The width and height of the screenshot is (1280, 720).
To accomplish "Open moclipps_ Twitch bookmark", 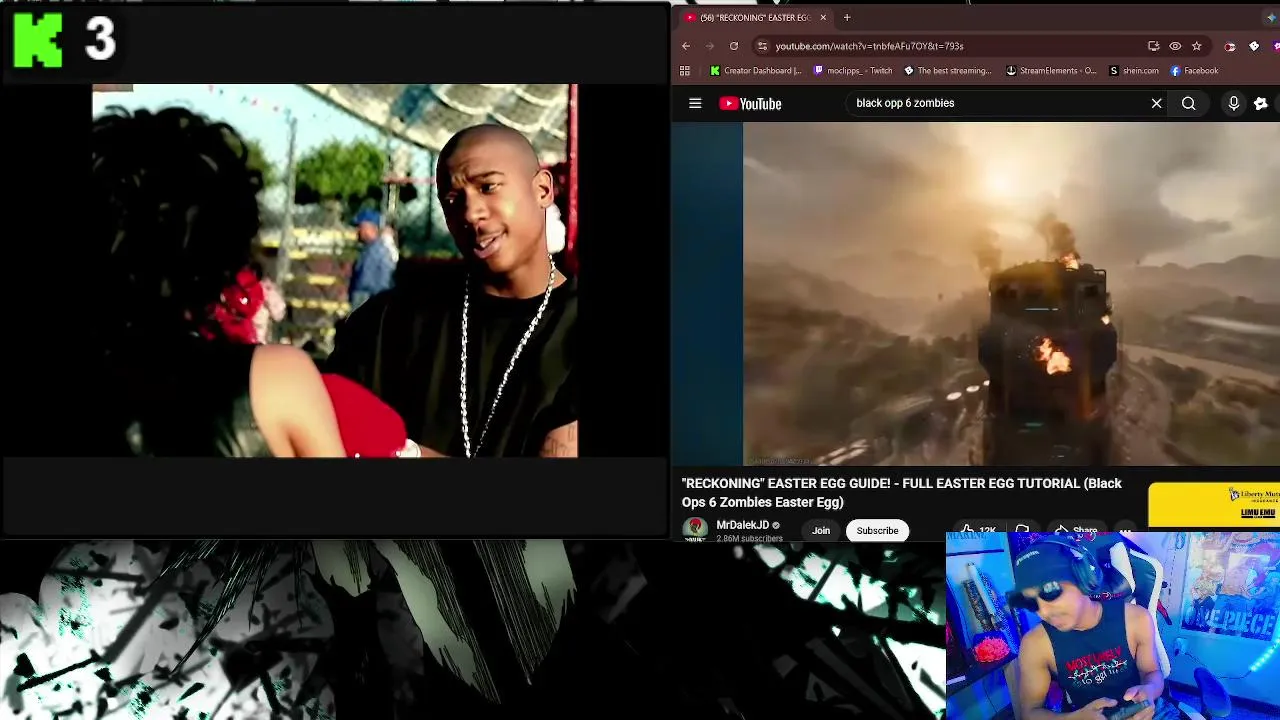I will click(853, 71).
